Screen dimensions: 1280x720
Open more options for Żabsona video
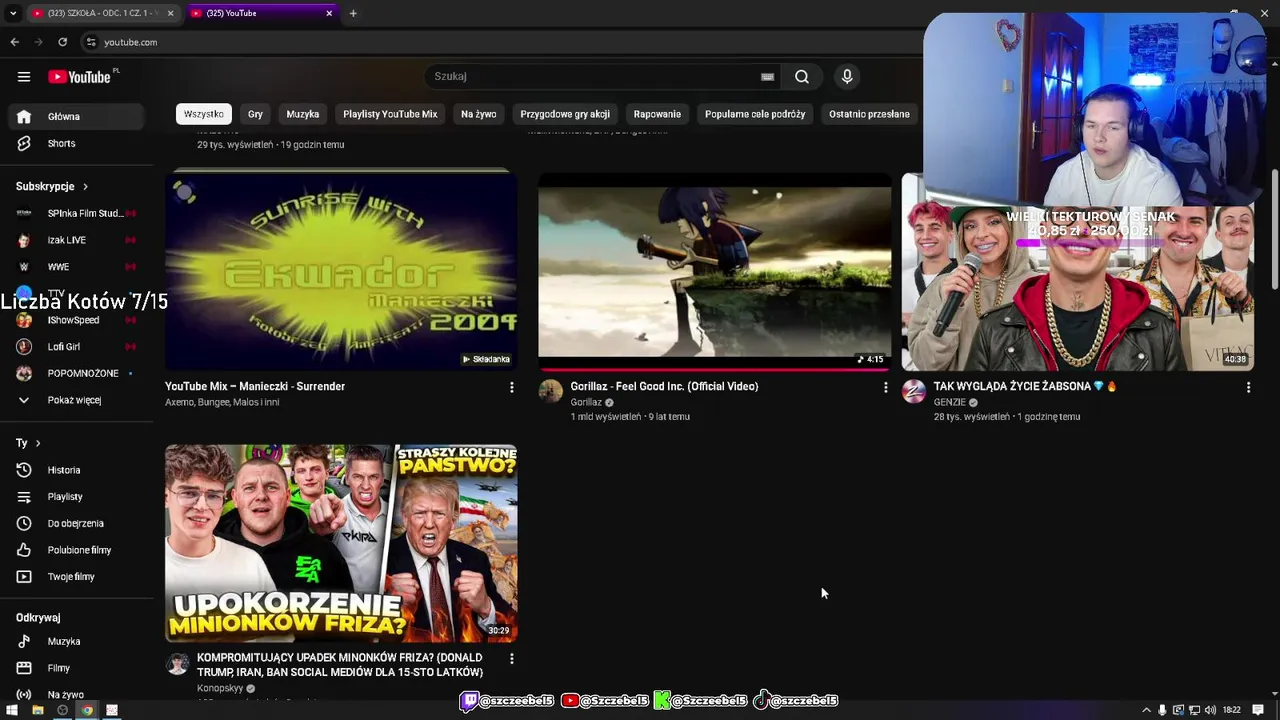point(1248,387)
